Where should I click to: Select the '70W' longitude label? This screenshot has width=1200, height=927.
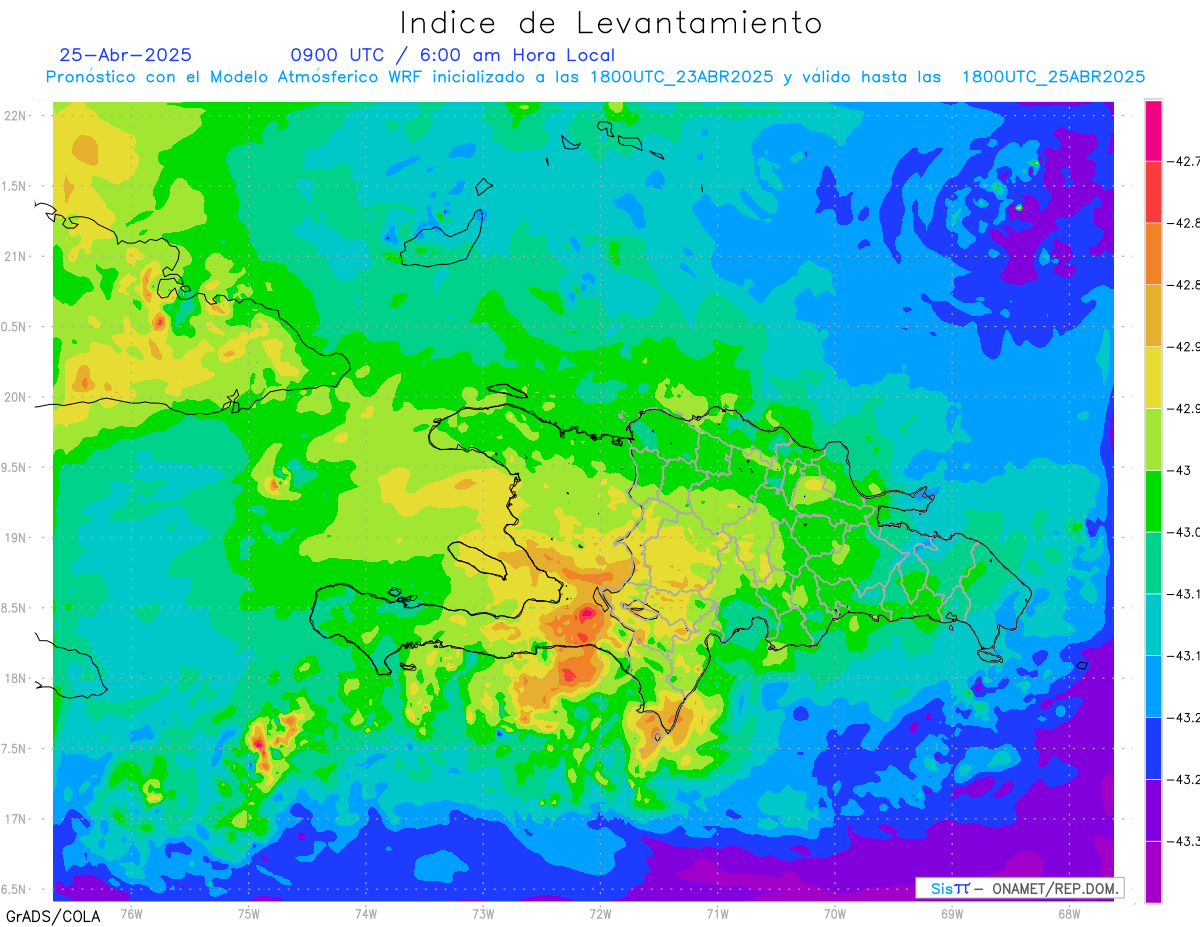click(835, 914)
